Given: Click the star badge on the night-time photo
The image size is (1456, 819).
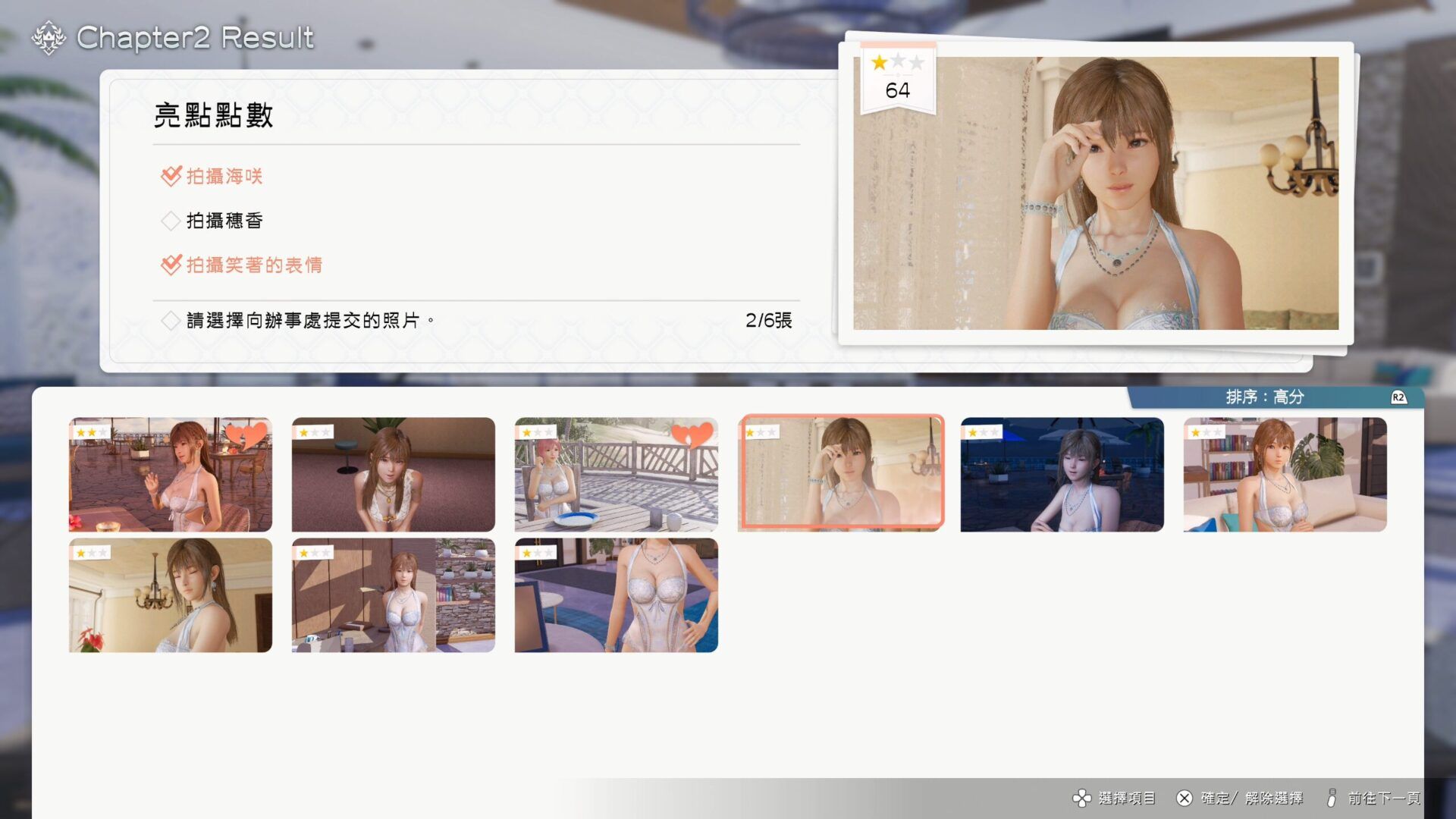Looking at the screenshot, I should click(983, 432).
